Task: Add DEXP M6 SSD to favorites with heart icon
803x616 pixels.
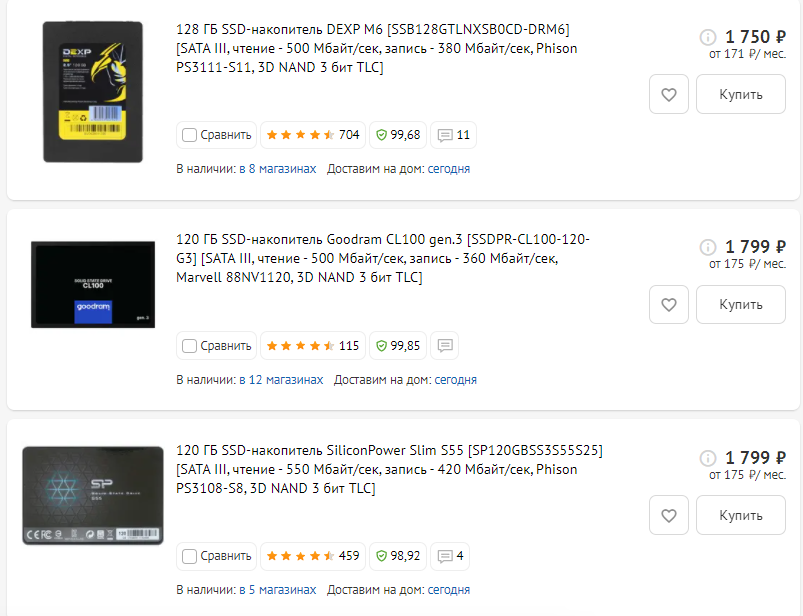Action: coord(668,94)
